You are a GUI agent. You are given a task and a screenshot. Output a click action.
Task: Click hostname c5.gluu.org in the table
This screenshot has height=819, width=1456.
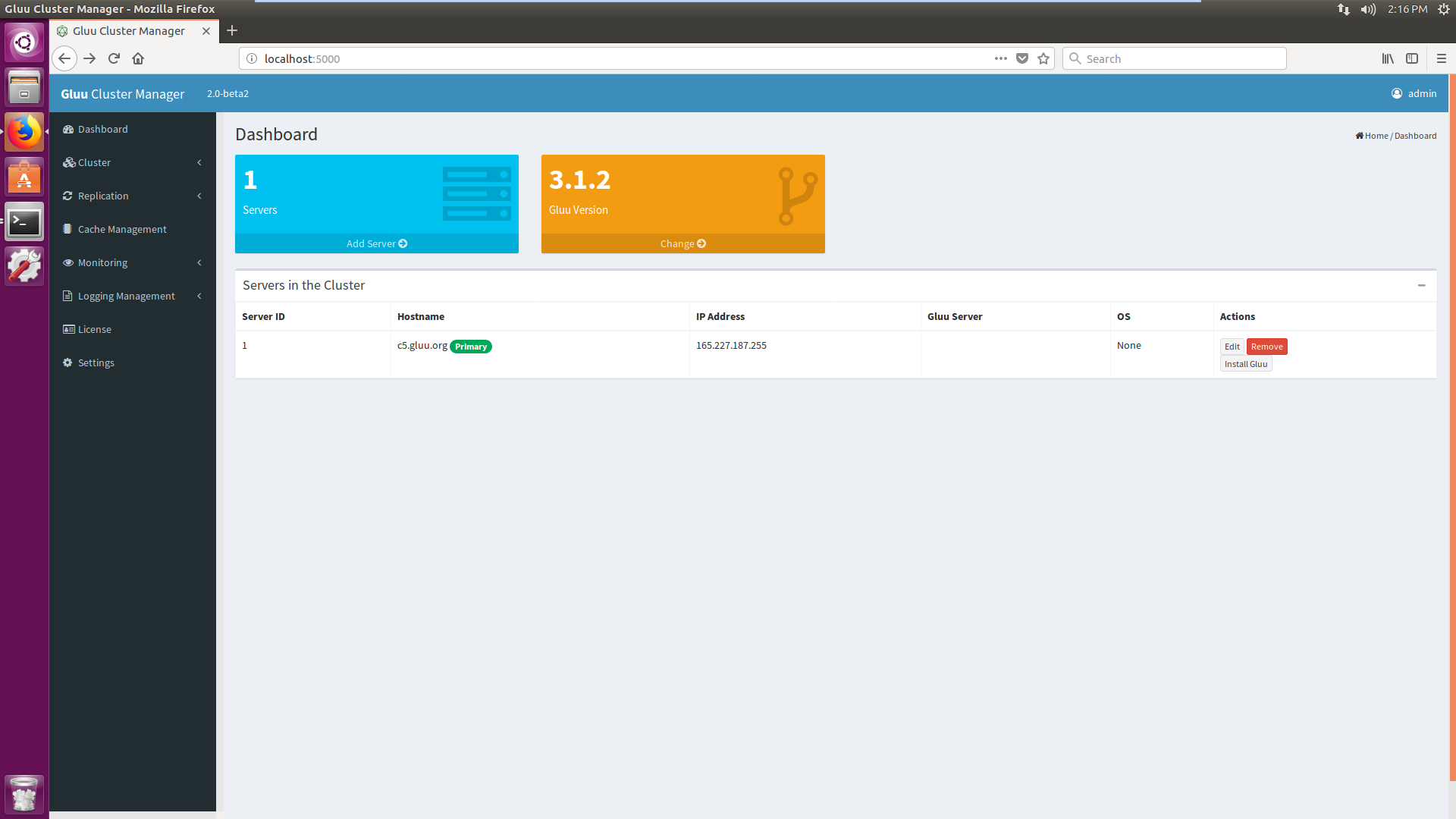click(x=422, y=345)
